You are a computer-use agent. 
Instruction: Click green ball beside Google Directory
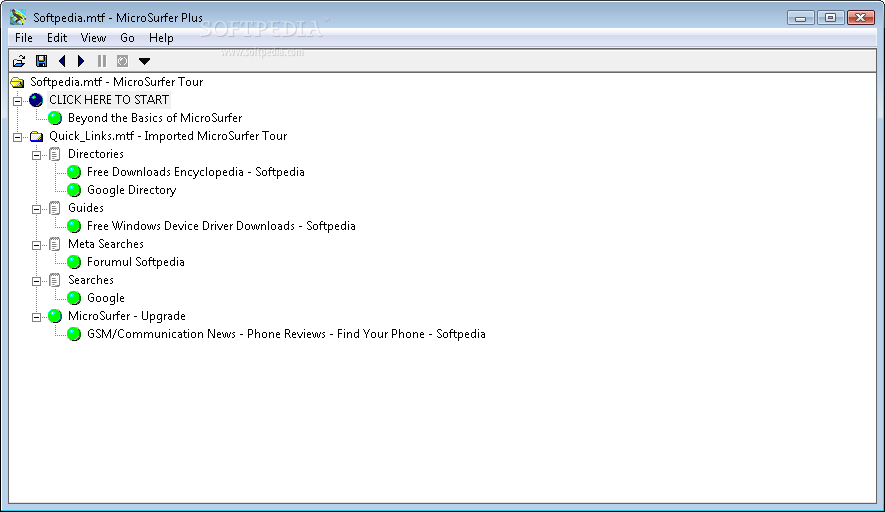click(74, 190)
